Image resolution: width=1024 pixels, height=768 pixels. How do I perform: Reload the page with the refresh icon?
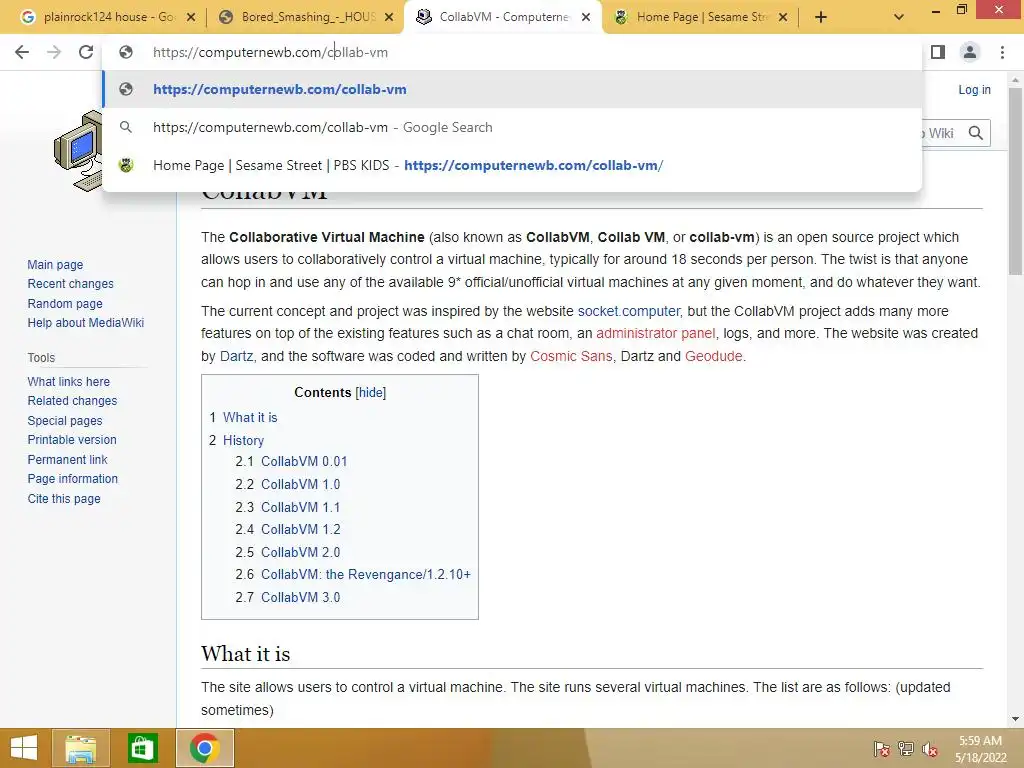(86, 52)
